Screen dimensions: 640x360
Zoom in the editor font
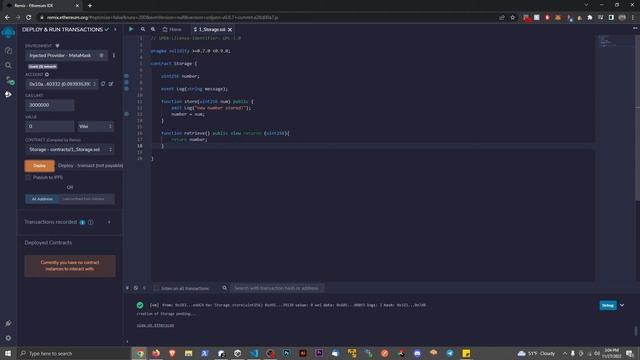153,29
